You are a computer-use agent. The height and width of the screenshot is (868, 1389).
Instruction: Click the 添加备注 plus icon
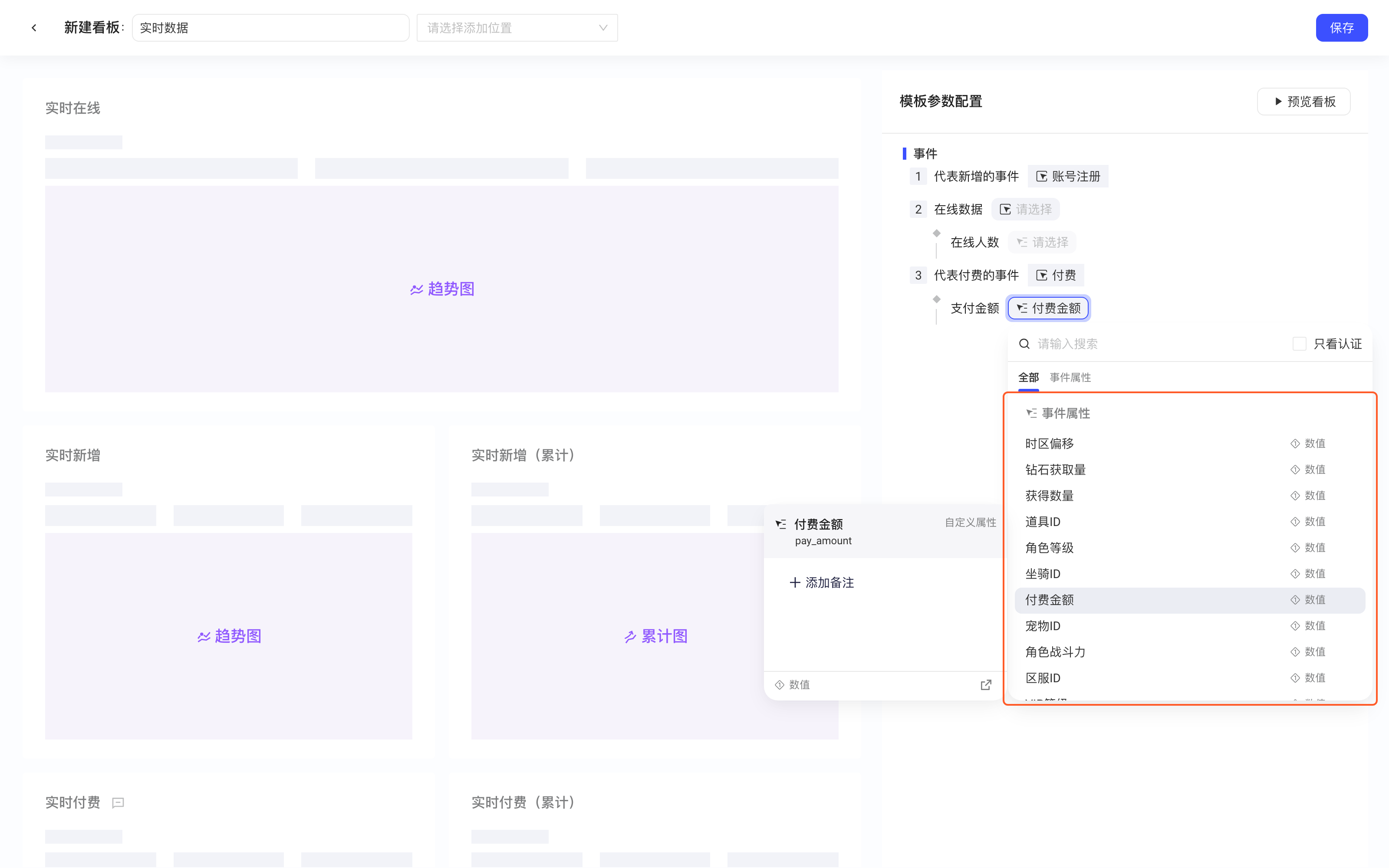[794, 583]
